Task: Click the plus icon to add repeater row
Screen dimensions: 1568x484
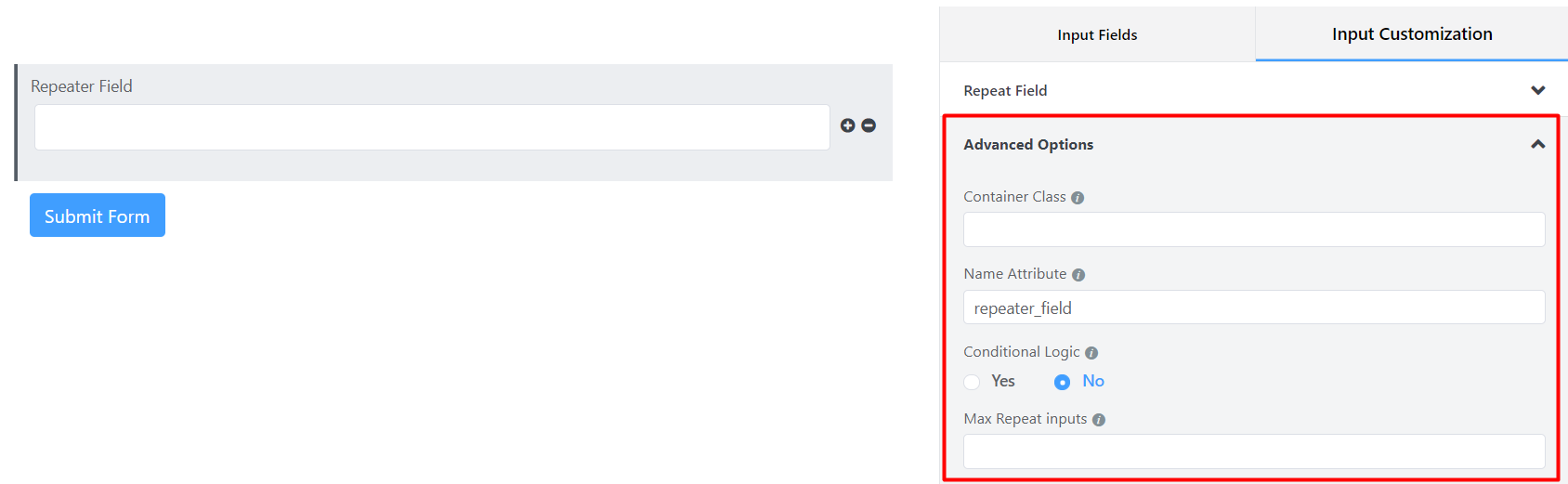Action: tap(847, 125)
